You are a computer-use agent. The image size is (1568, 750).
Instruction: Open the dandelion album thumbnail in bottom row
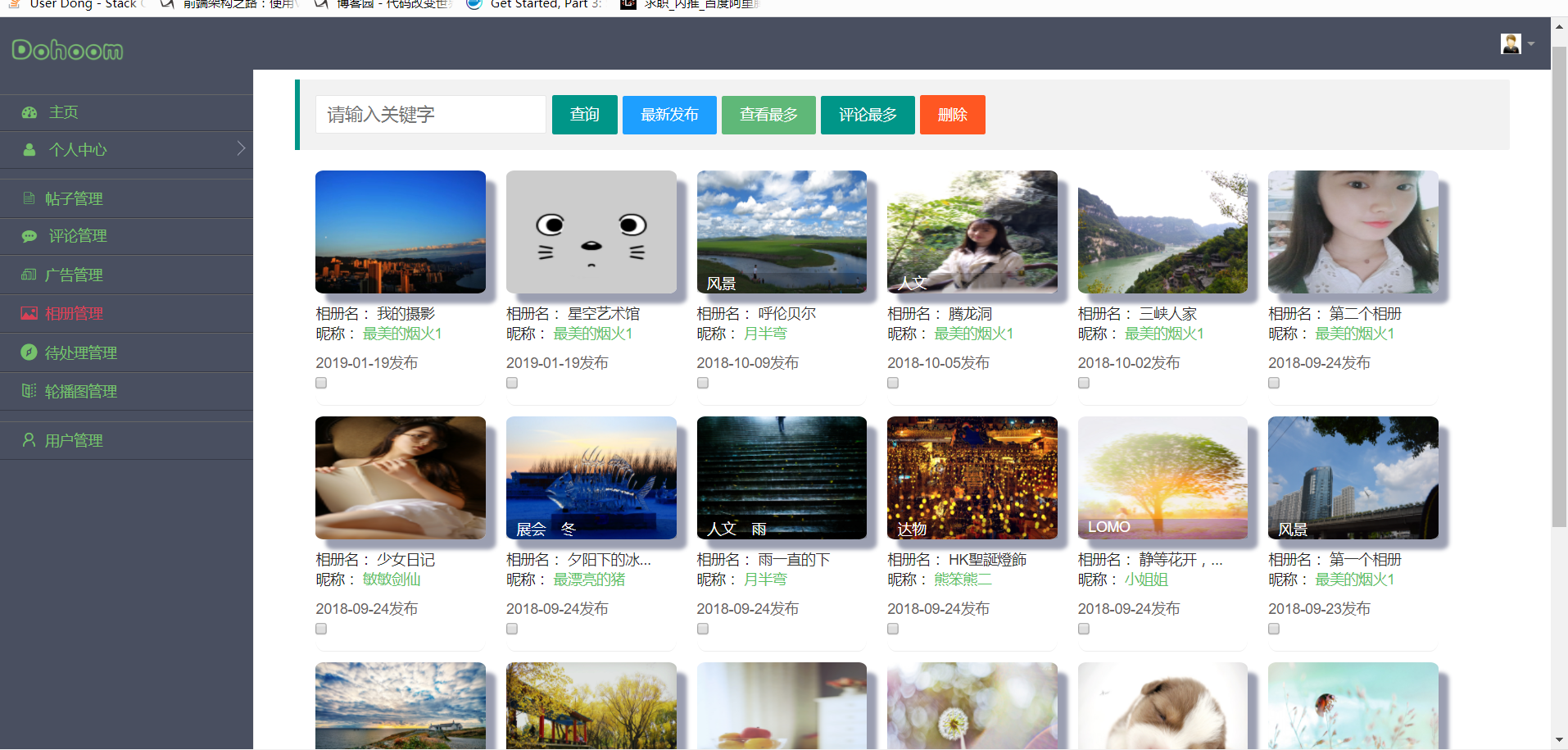point(972,706)
